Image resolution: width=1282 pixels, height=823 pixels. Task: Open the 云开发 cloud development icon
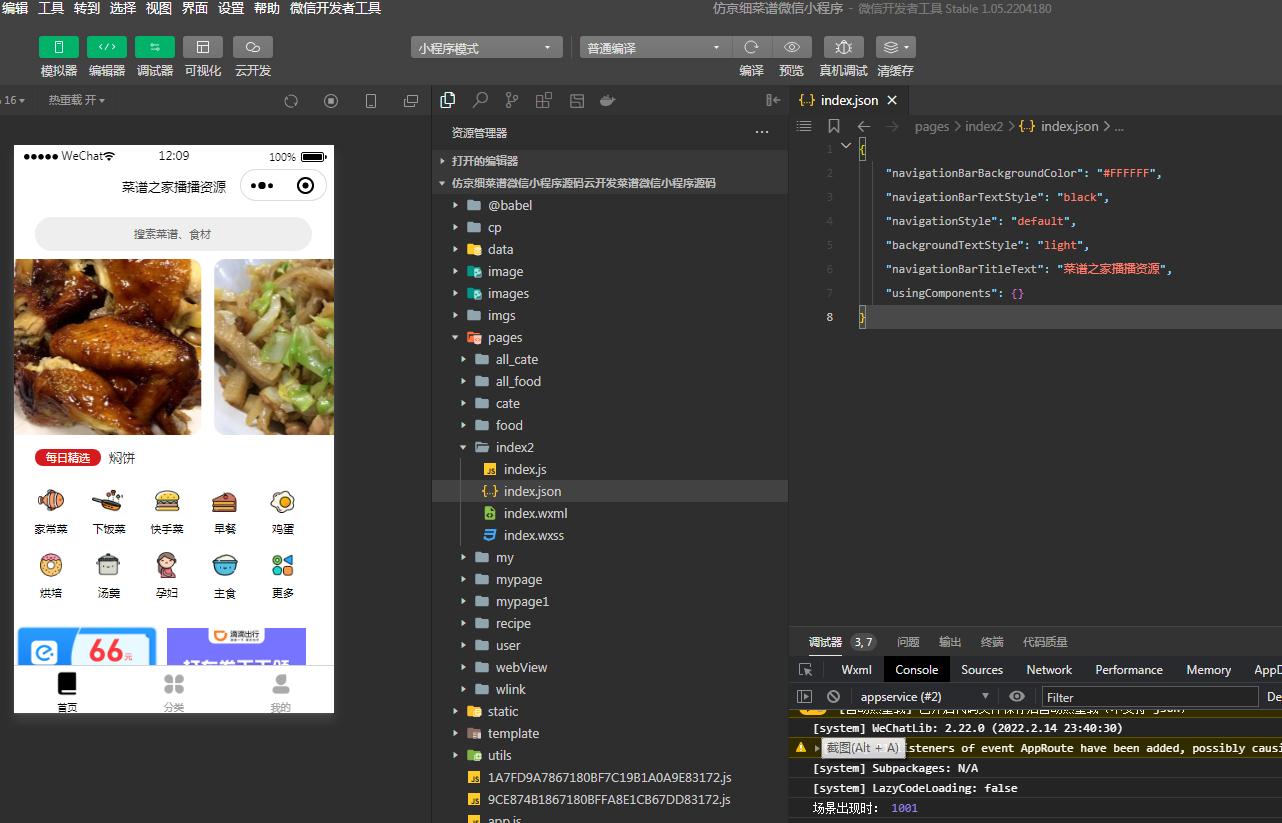point(253,47)
